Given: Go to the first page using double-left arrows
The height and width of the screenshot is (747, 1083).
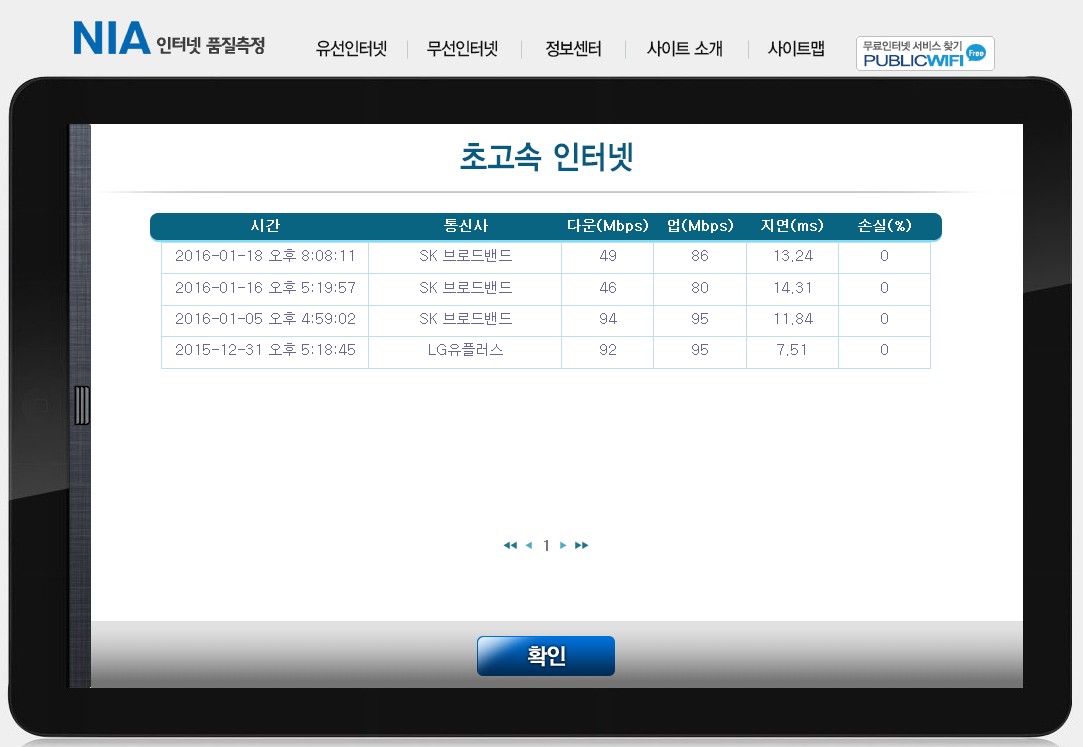Looking at the screenshot, I should (x=510, y=545).
